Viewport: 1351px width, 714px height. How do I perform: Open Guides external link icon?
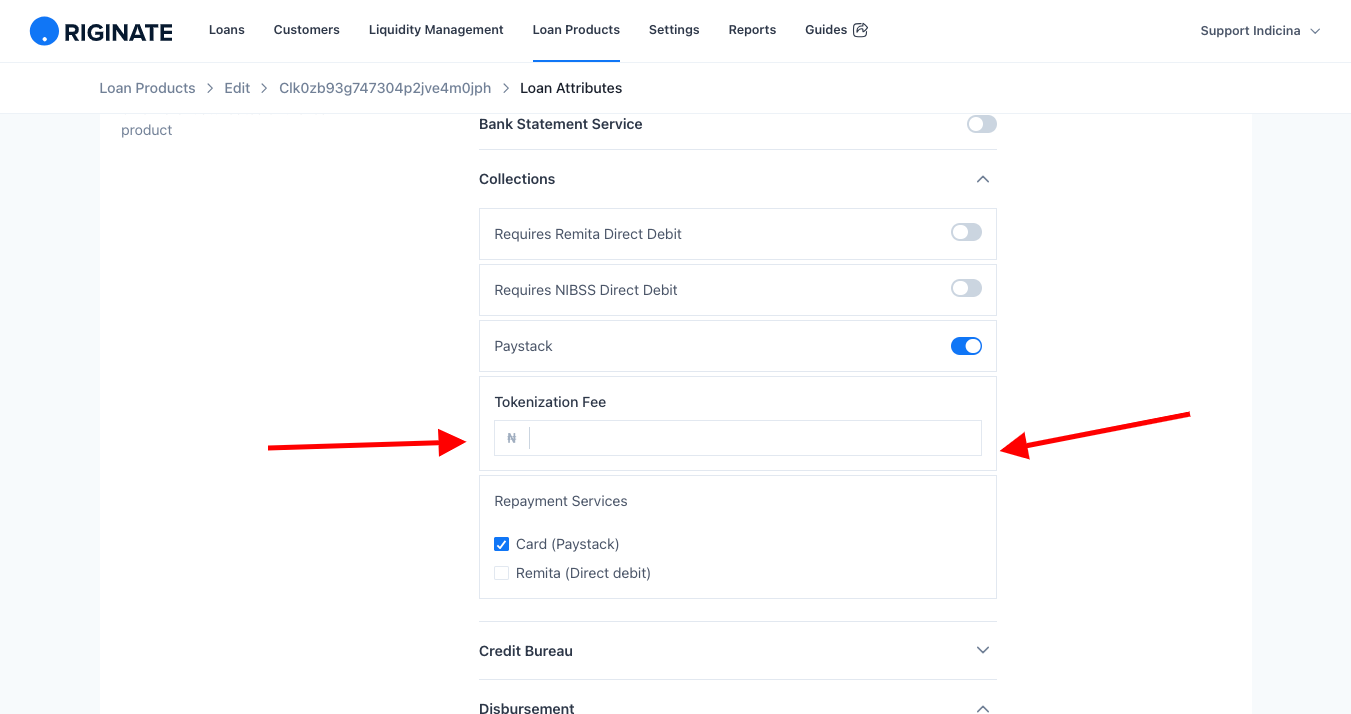point(860,30)
